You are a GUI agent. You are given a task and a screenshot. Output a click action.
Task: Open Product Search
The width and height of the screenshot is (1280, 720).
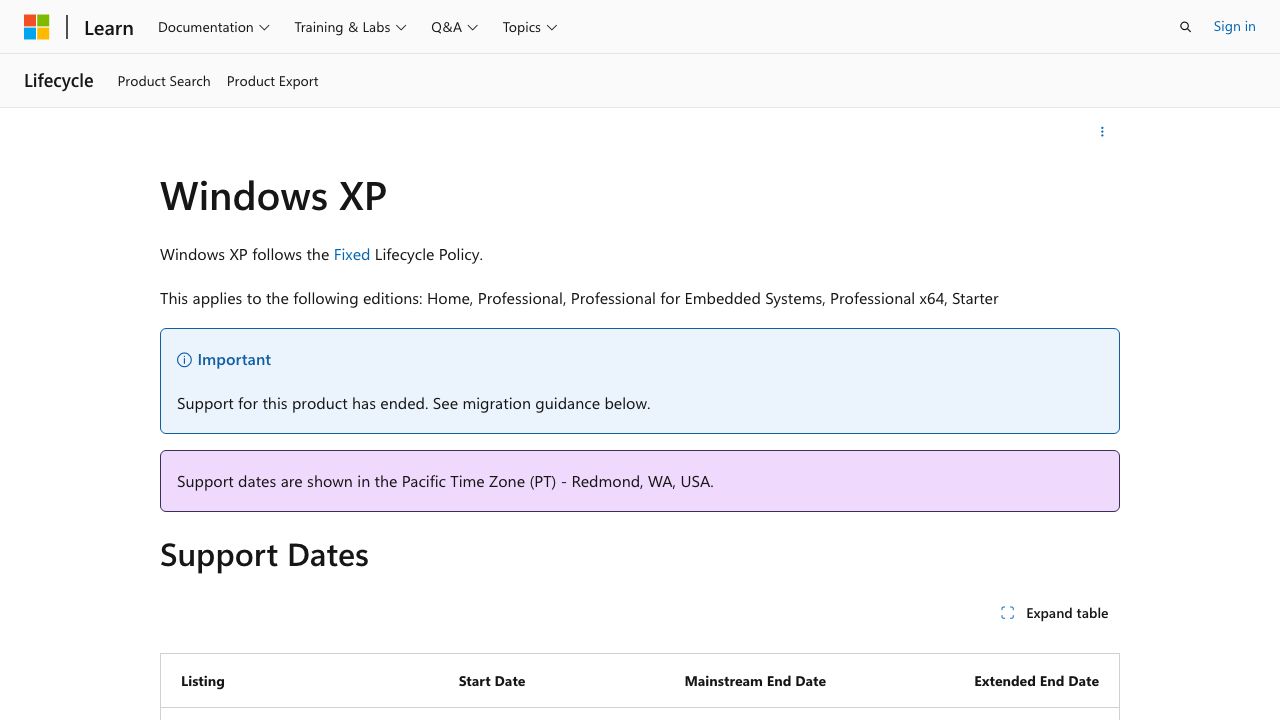pos(164,81)
